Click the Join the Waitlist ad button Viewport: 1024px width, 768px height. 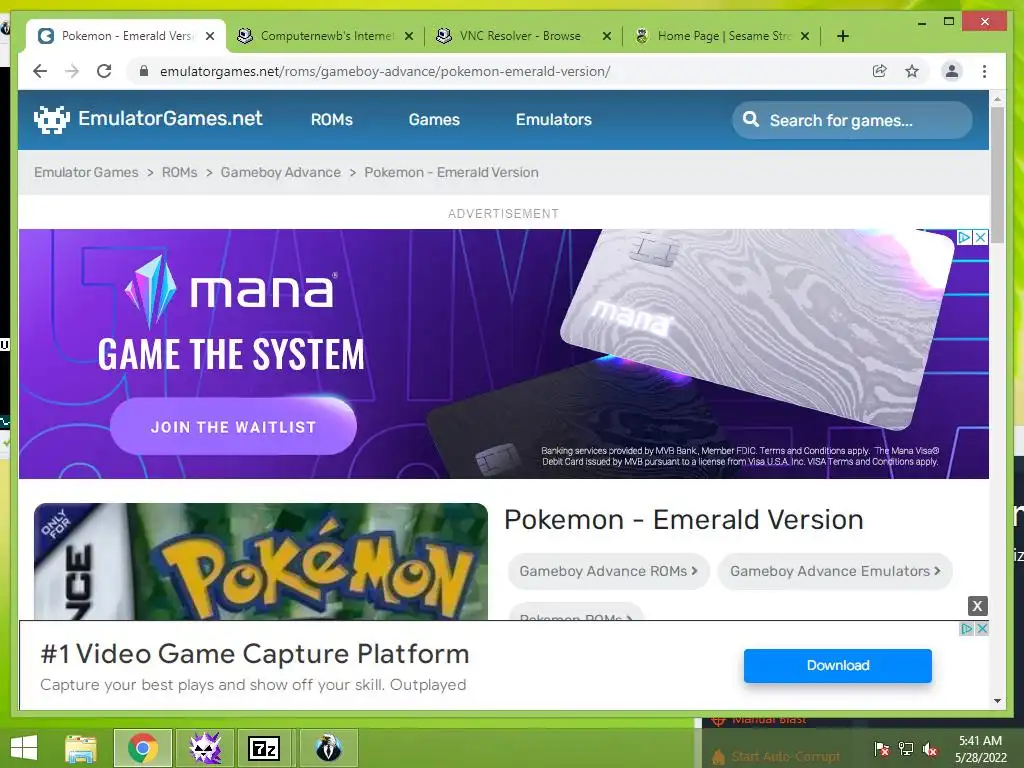pos(233,426)
